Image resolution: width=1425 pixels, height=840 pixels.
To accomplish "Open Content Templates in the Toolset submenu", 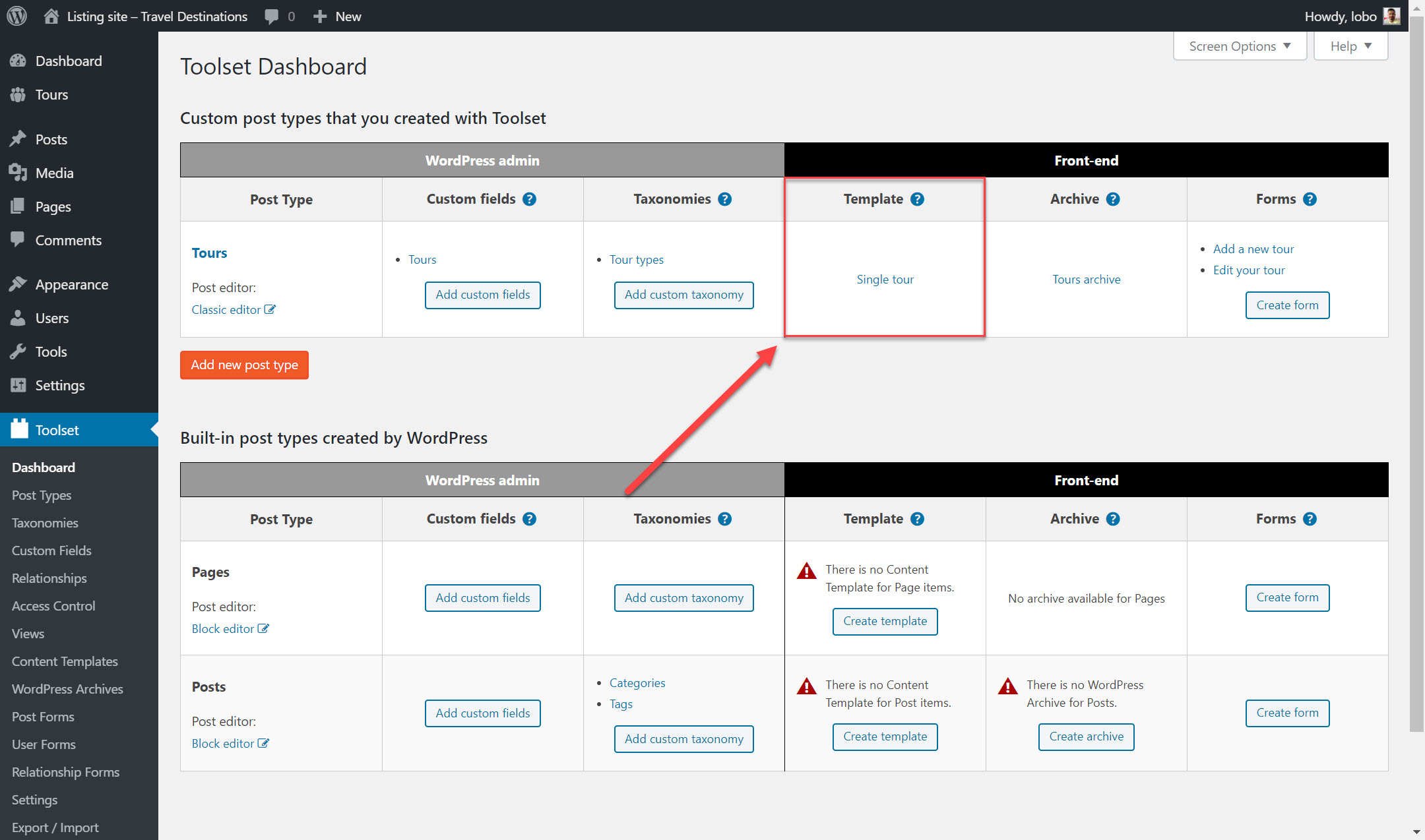I will (65, 661).
